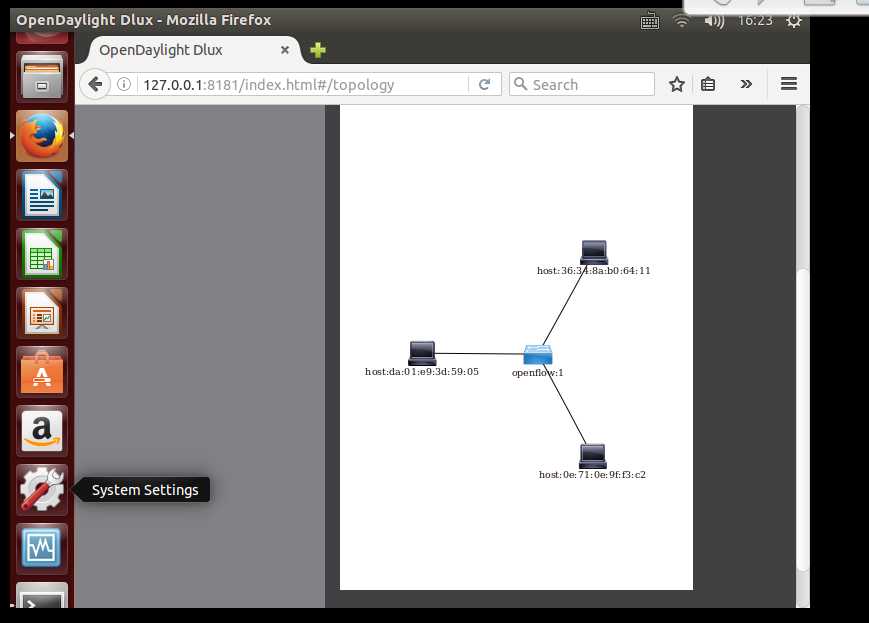The image size is (869, 623).
Task: Click the 16:23 clock indicator
Action: 755,21
